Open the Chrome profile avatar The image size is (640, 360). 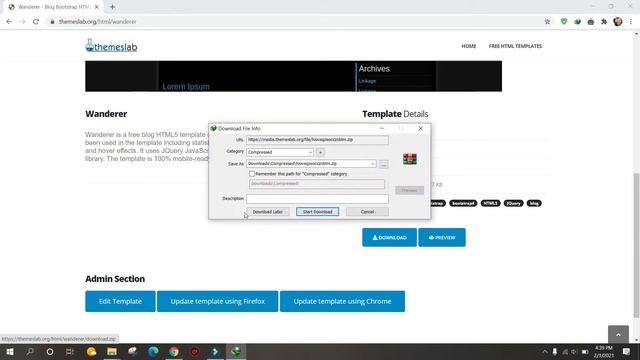click(x=618, y=22)
